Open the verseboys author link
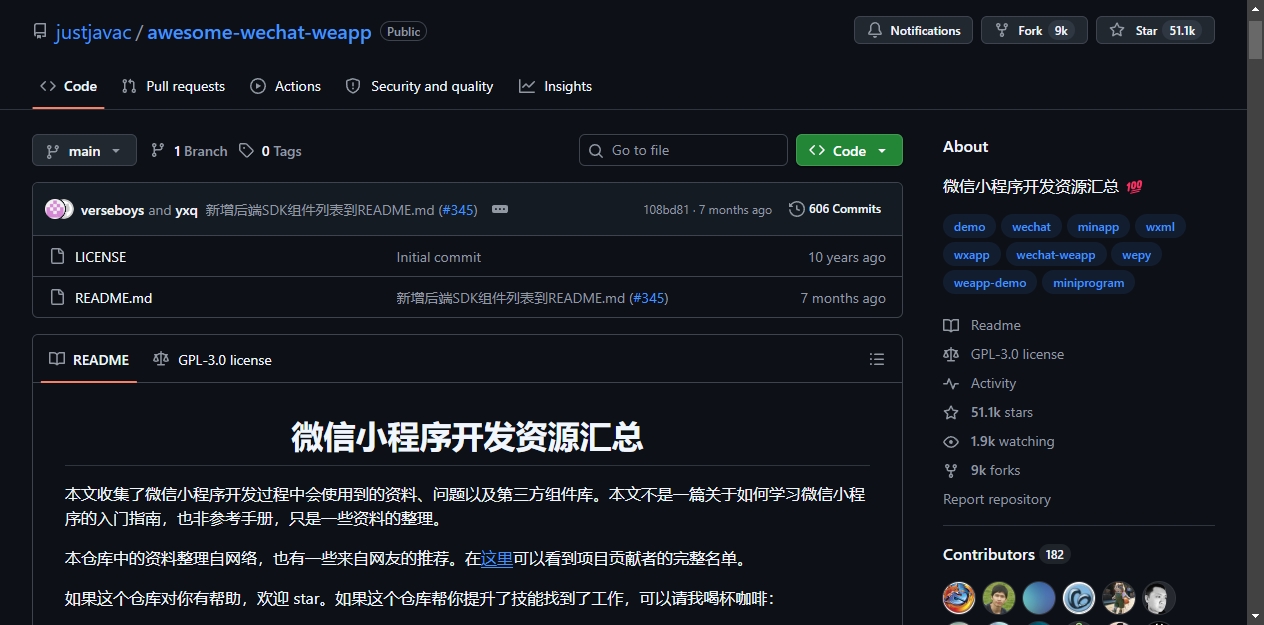Viewport: 1264px width, 625px height. (112, 209)
